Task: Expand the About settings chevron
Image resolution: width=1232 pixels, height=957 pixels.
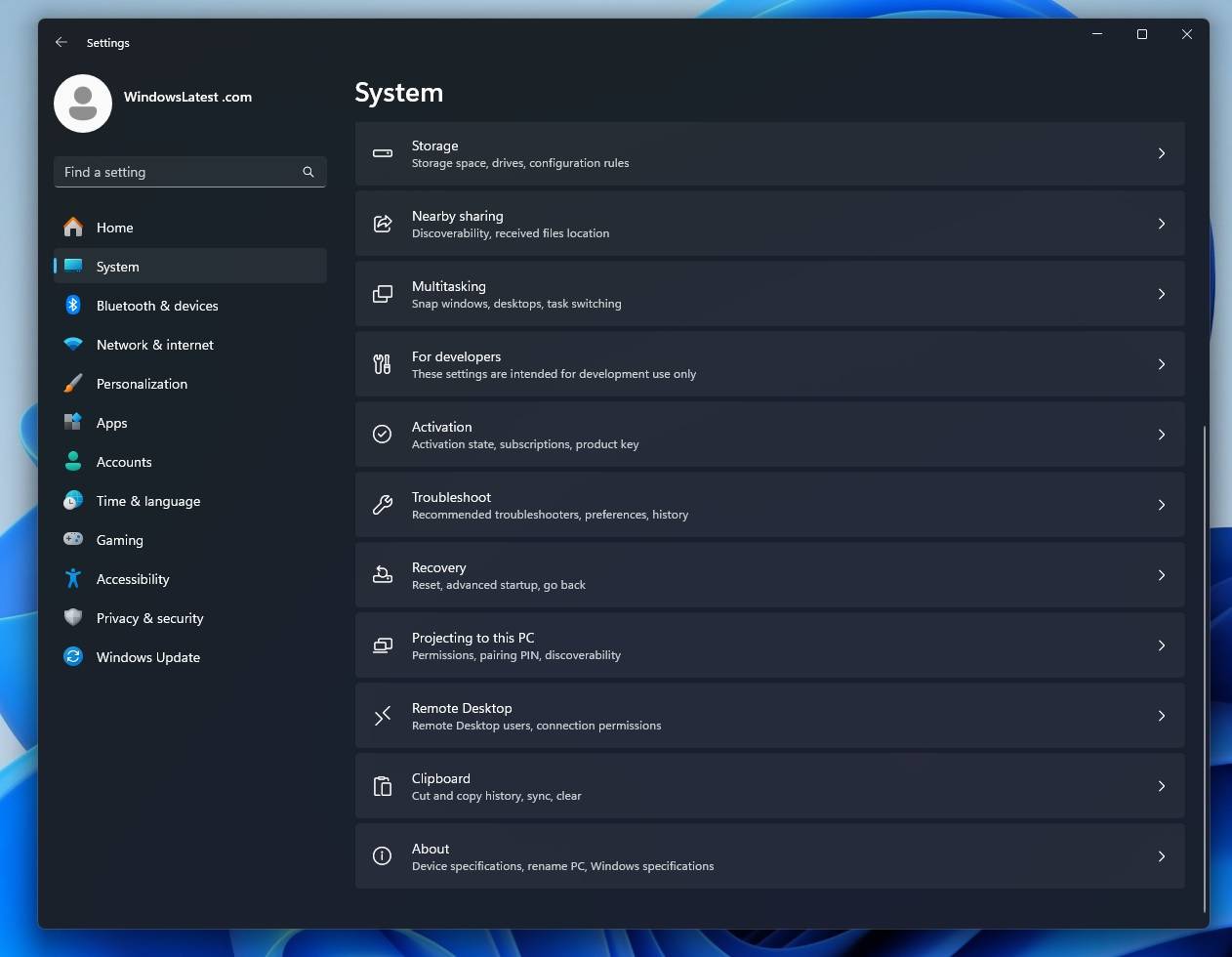Action: pyautogui.click(x=1162, y=856)
